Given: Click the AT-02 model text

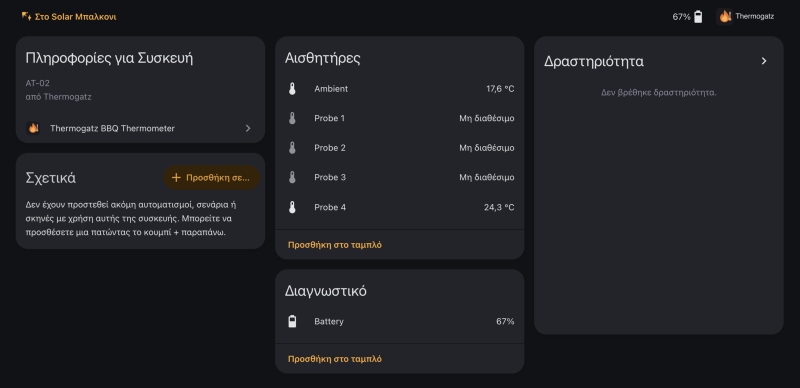Looking at the screenshot, I should coord(38,83).
